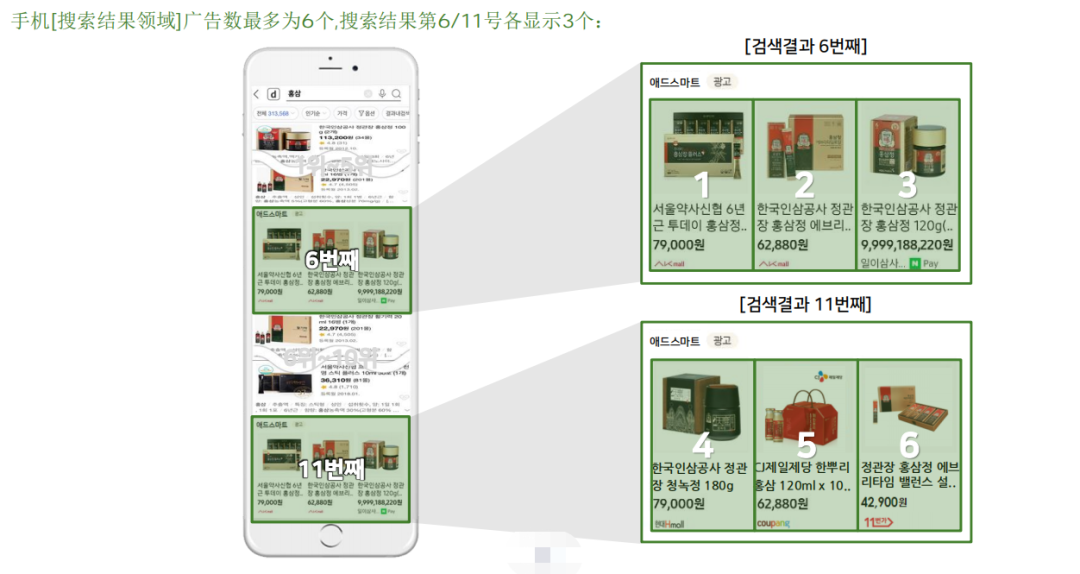Click the 현대Hmall logo under 청녹정 180g
Image resolution: width=1080 pixels, height=574 pixels.
669,524
